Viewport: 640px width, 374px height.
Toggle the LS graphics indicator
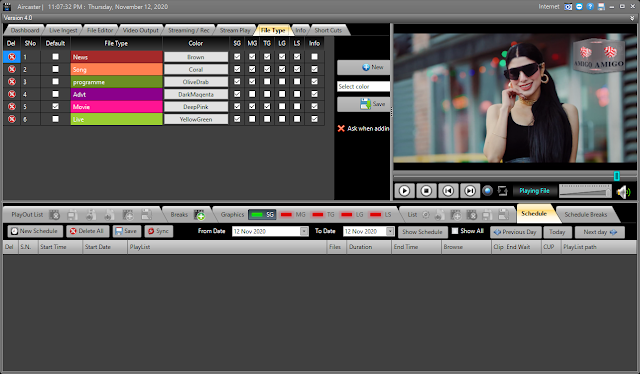click(380, 214)
